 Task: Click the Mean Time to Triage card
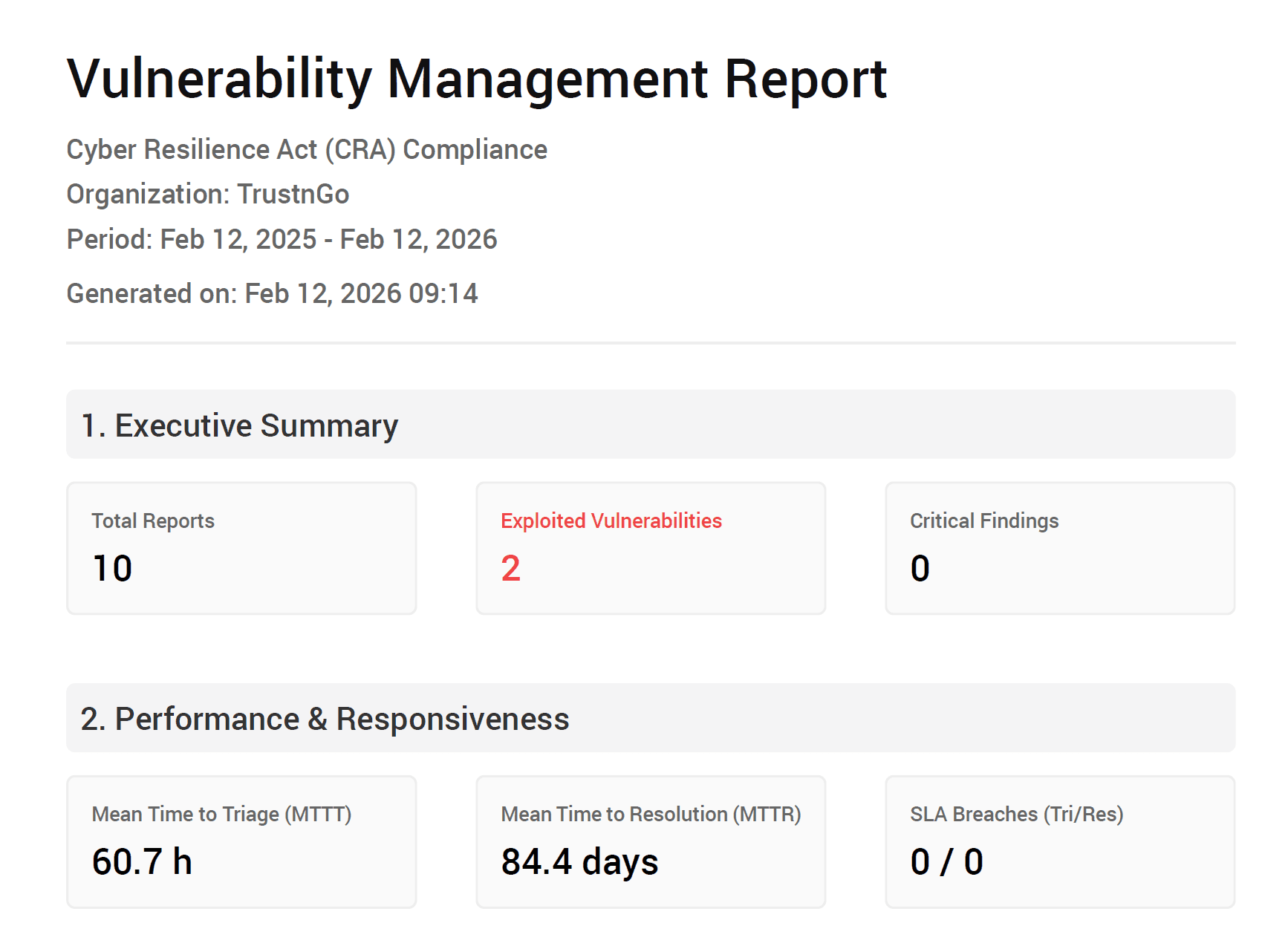tap(241, 841)
